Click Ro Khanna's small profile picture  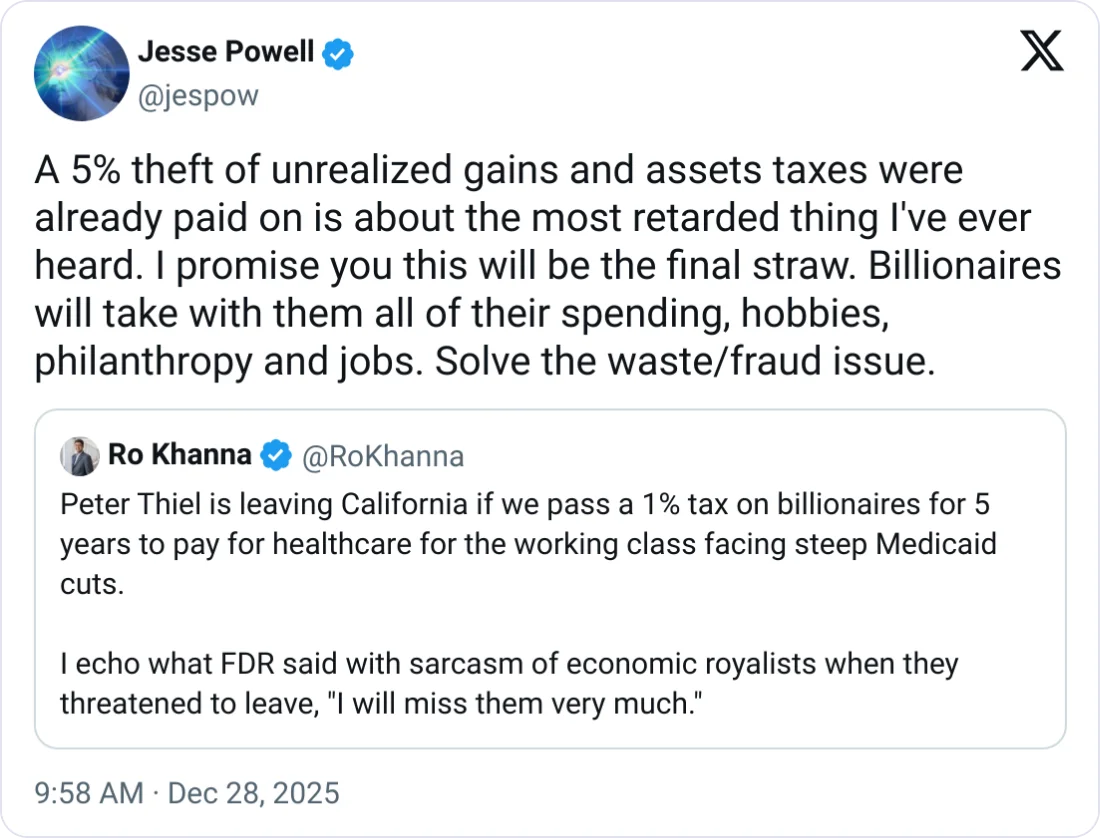coord(79,456)
